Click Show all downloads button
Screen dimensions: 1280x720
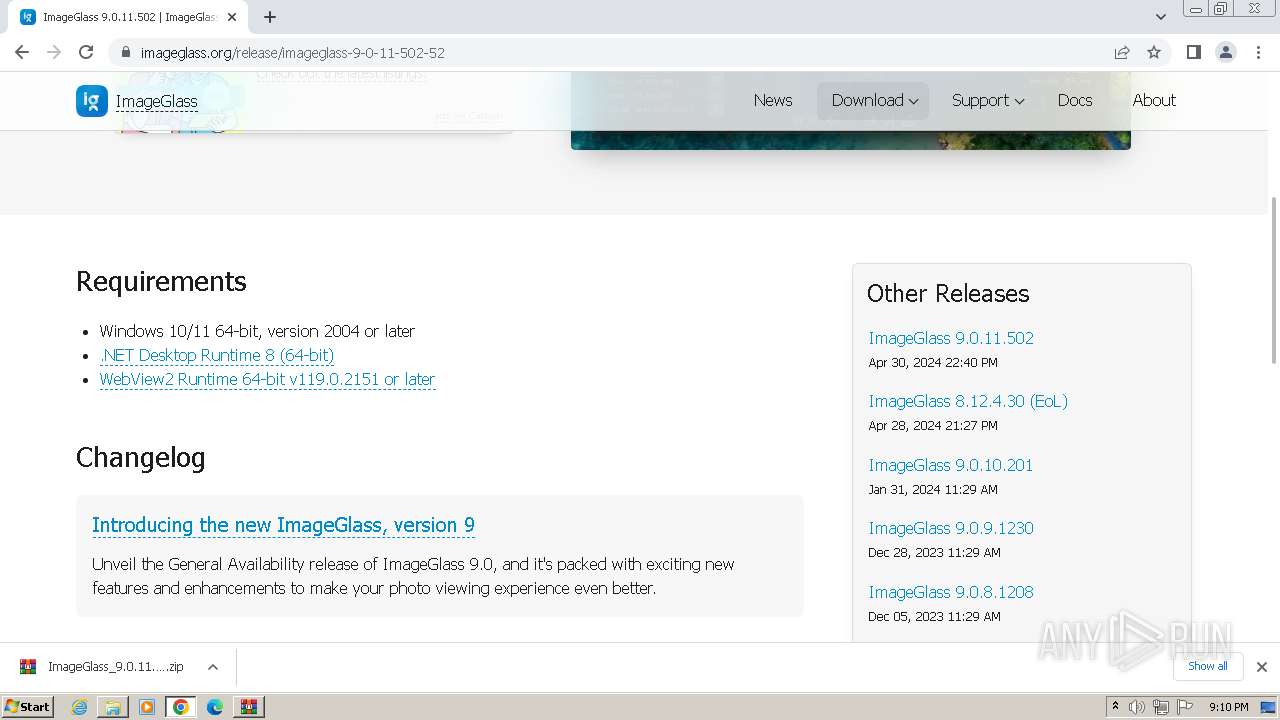1207,666
